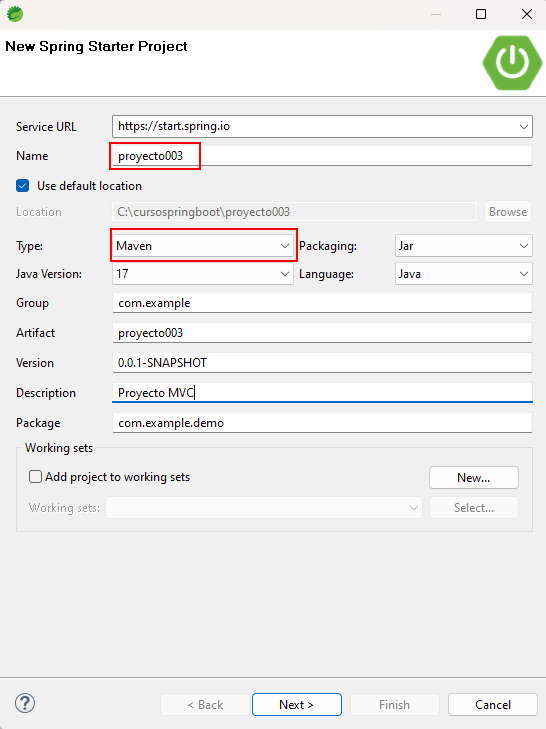
Task: Click the green Spring Boot power logo
Action: pyautogui.click(x=512, y=62)
